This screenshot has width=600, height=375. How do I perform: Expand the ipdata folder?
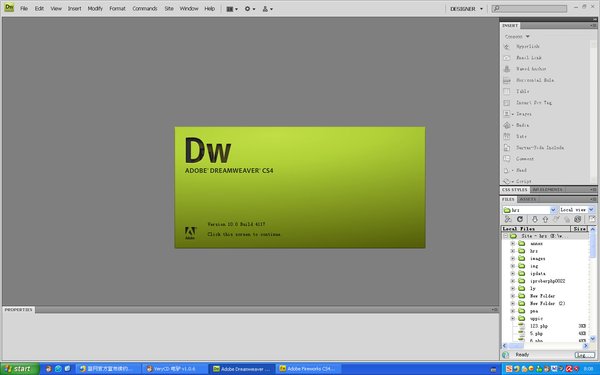pos(513,274)
